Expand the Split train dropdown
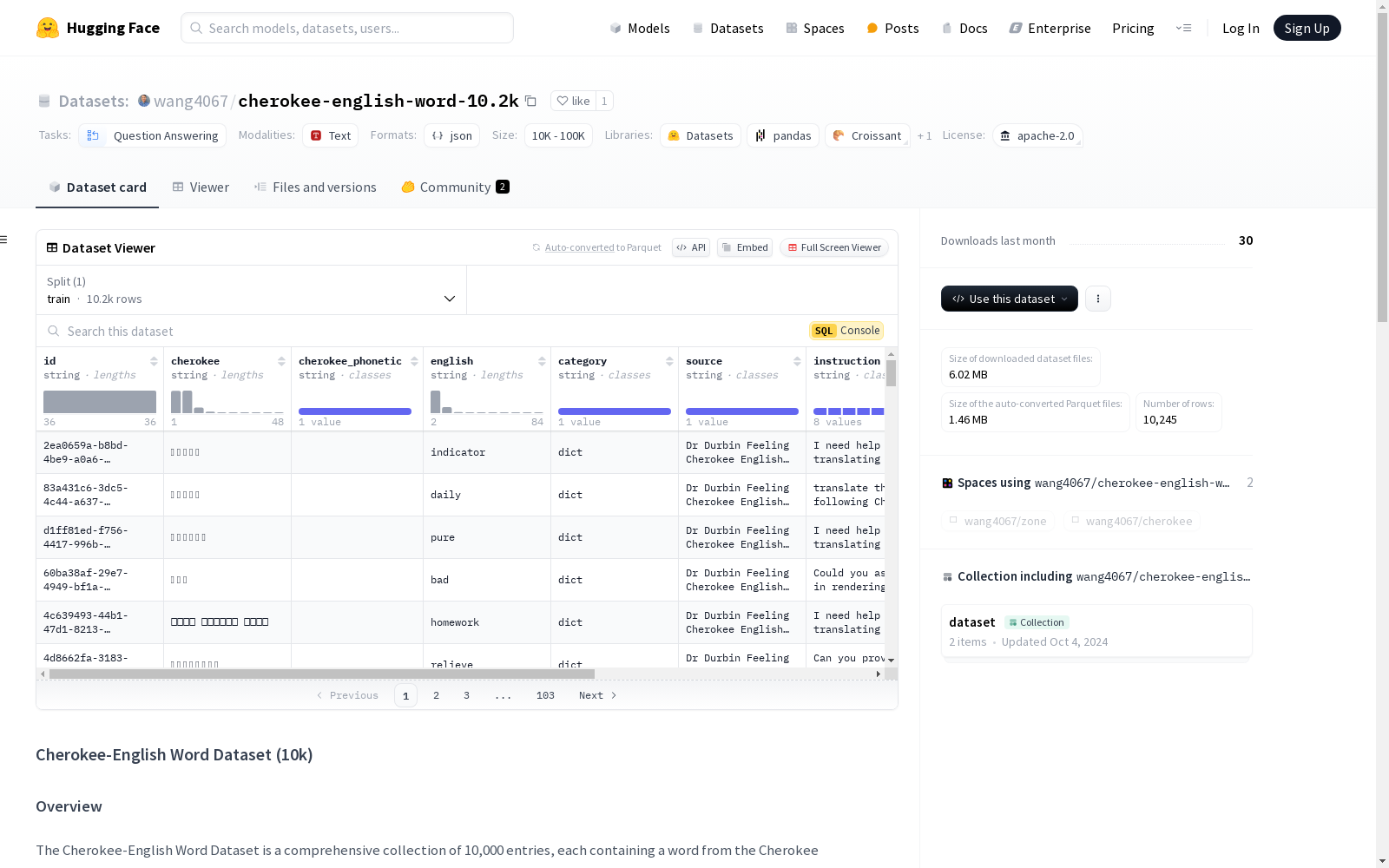The height and width of the screenshot is (868, 1389). click(x=252, y=290)
